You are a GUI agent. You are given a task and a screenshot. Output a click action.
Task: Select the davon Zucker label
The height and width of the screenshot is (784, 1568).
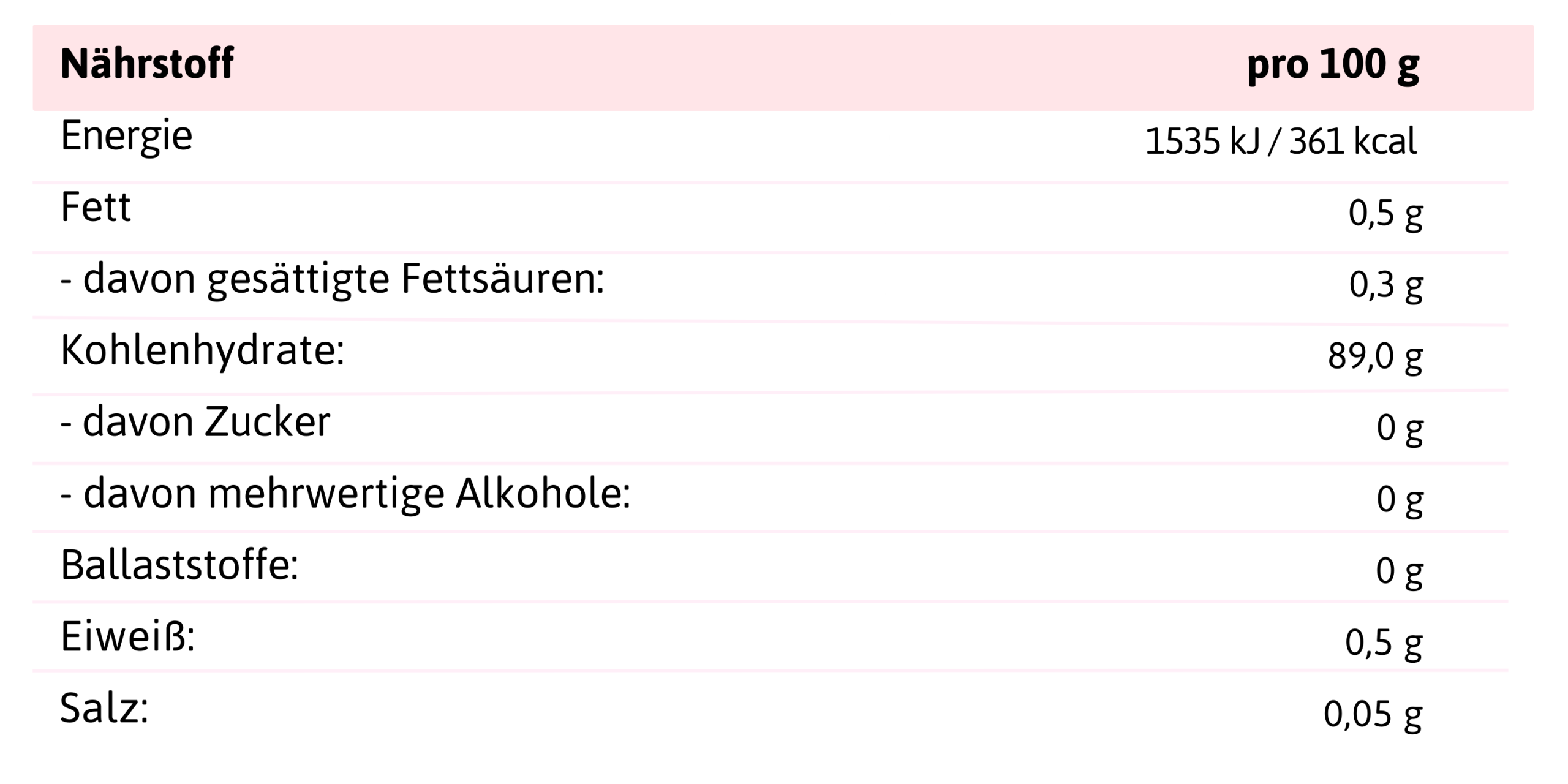click(x=195, y=422)
